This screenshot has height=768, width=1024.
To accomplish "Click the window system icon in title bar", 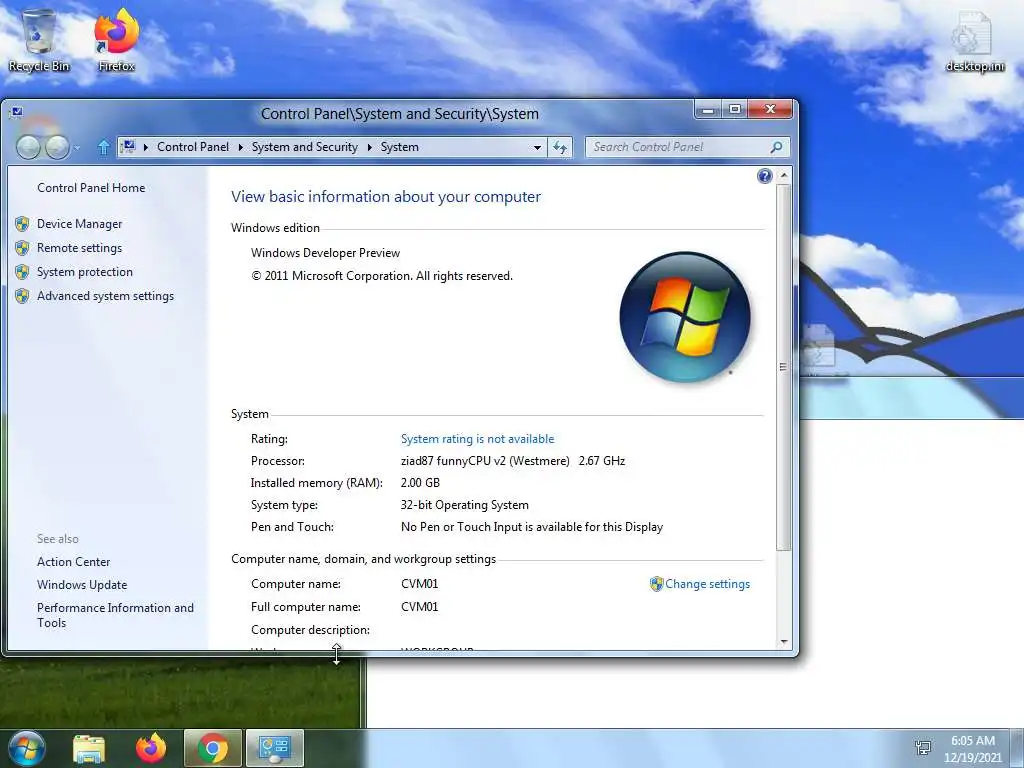I will [17, 113].
